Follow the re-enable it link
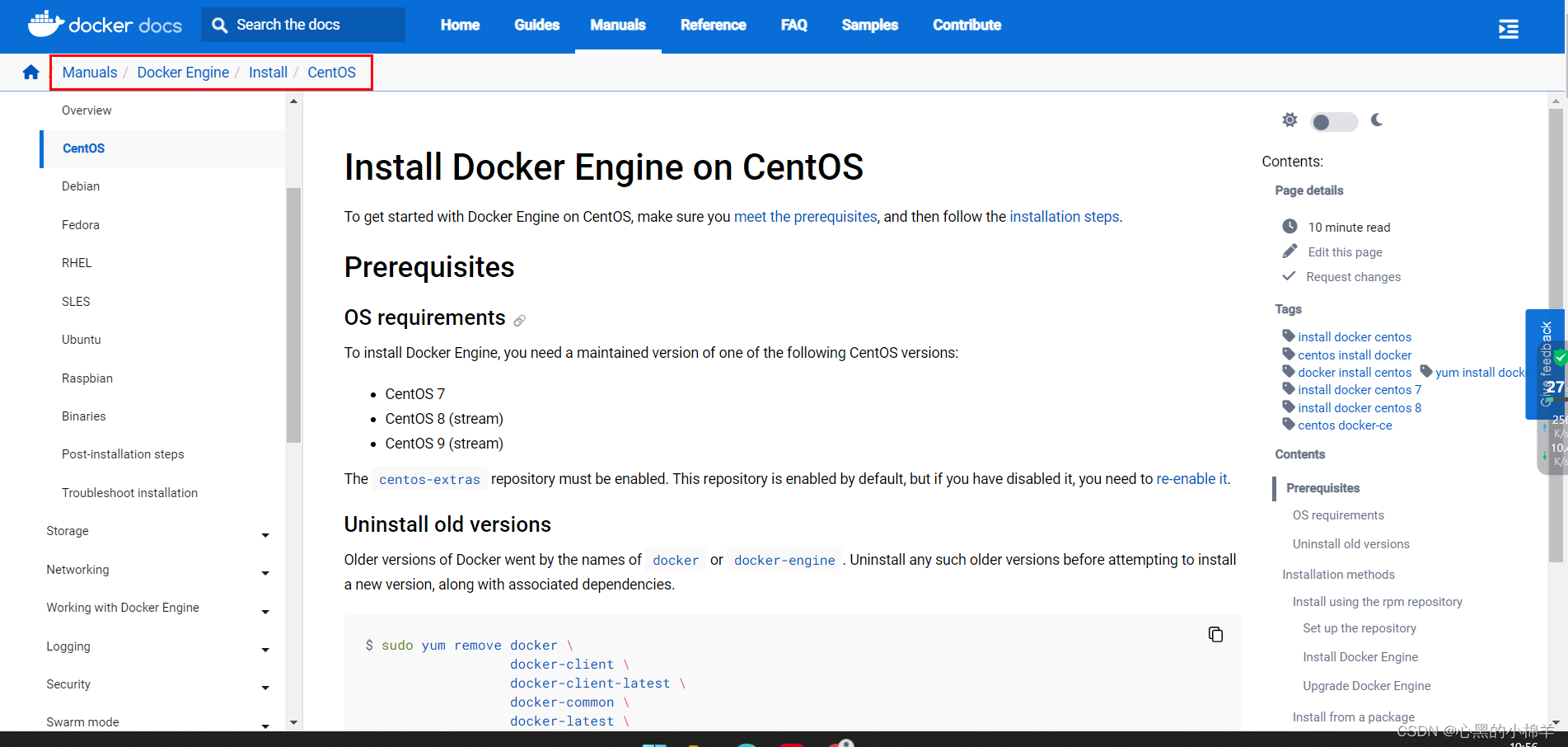 [x=1192, y=479]
